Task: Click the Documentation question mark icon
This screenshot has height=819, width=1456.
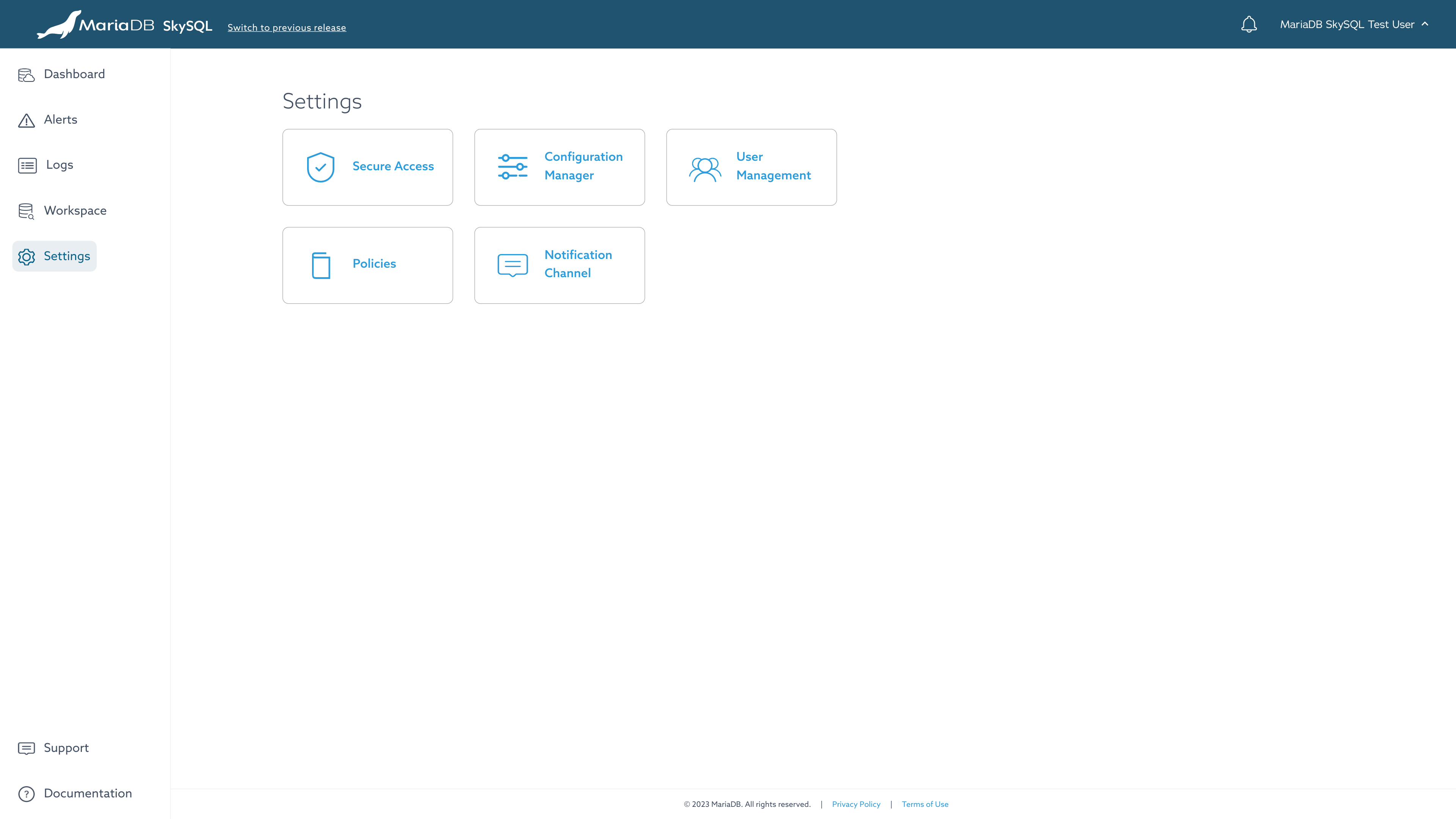Action: pos(27,794)
